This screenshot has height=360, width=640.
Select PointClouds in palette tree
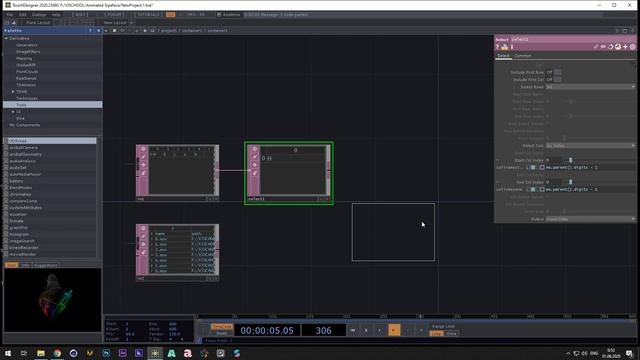pyautogui.click(x=27, y=72)
